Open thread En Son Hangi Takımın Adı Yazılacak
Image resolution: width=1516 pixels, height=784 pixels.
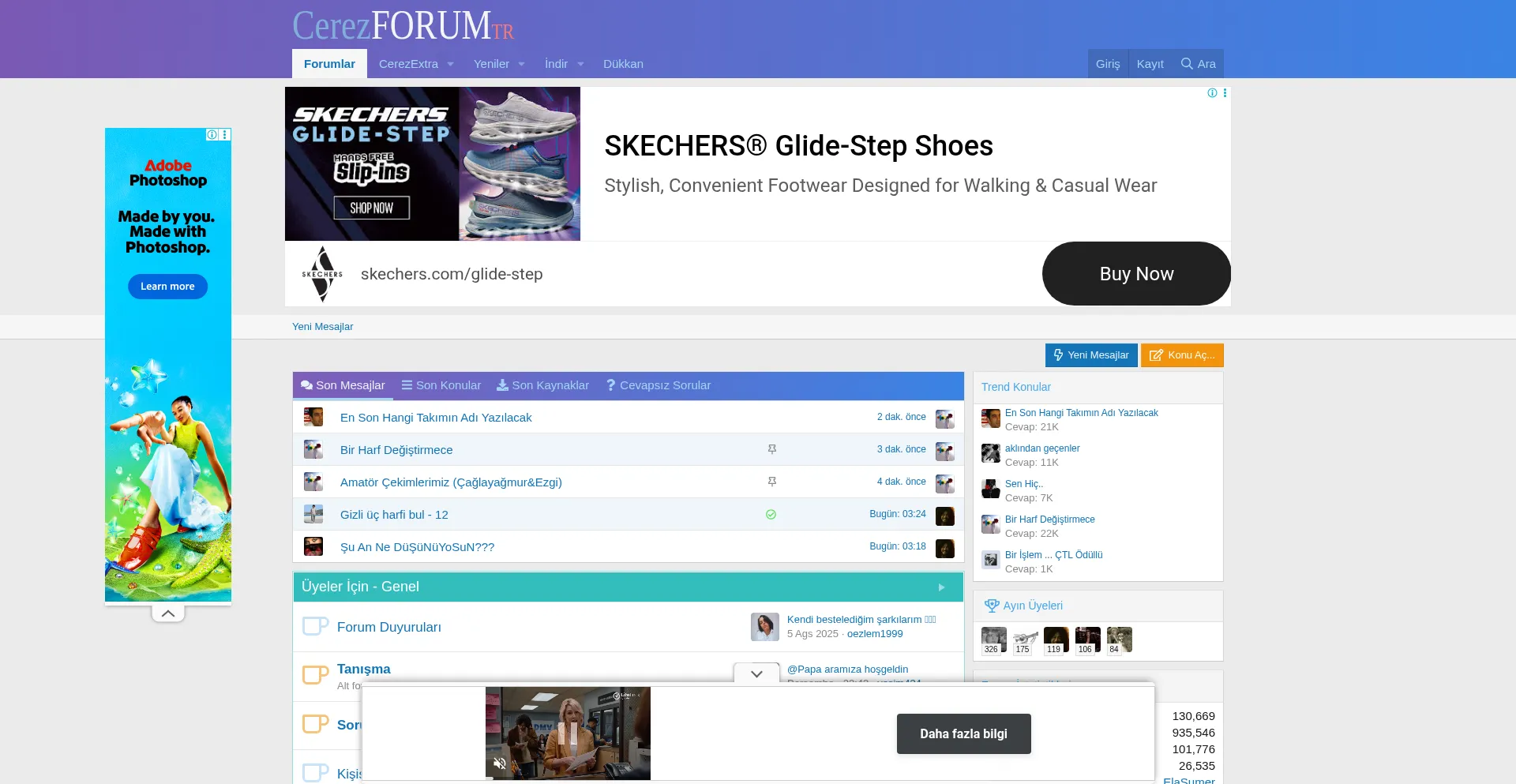[x=436, y=418]
